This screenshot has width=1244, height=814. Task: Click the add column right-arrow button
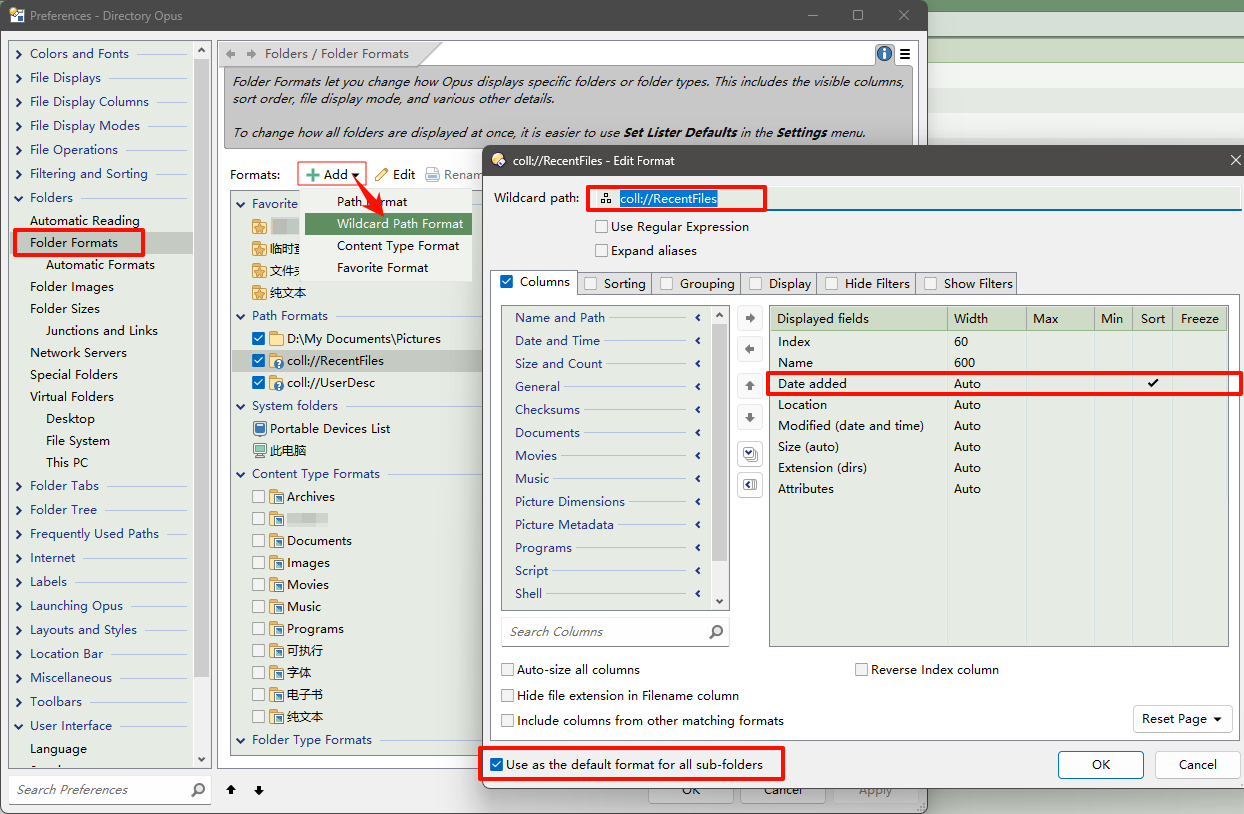pos(749,319)
